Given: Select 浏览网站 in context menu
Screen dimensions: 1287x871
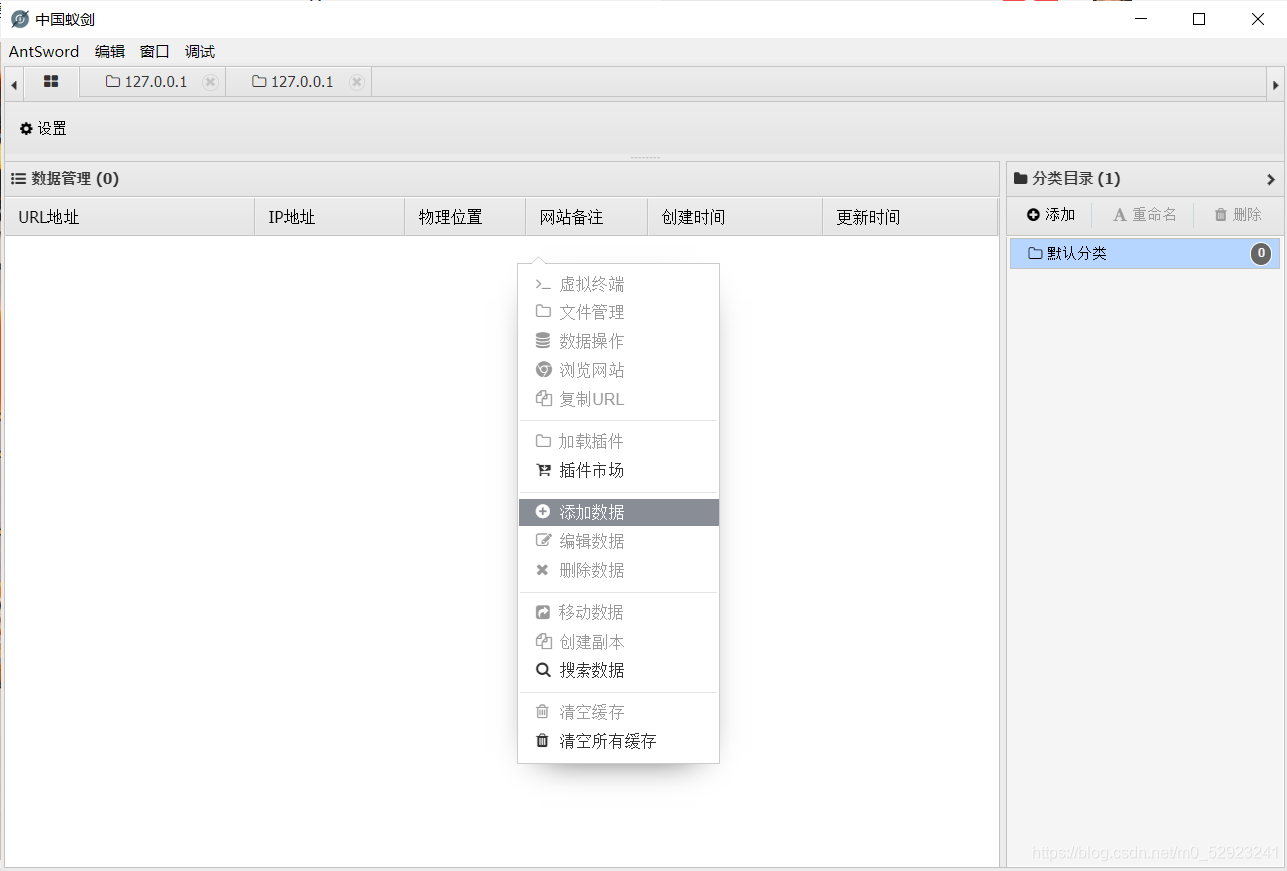Looking at the screenshot, I should (618, 370).
